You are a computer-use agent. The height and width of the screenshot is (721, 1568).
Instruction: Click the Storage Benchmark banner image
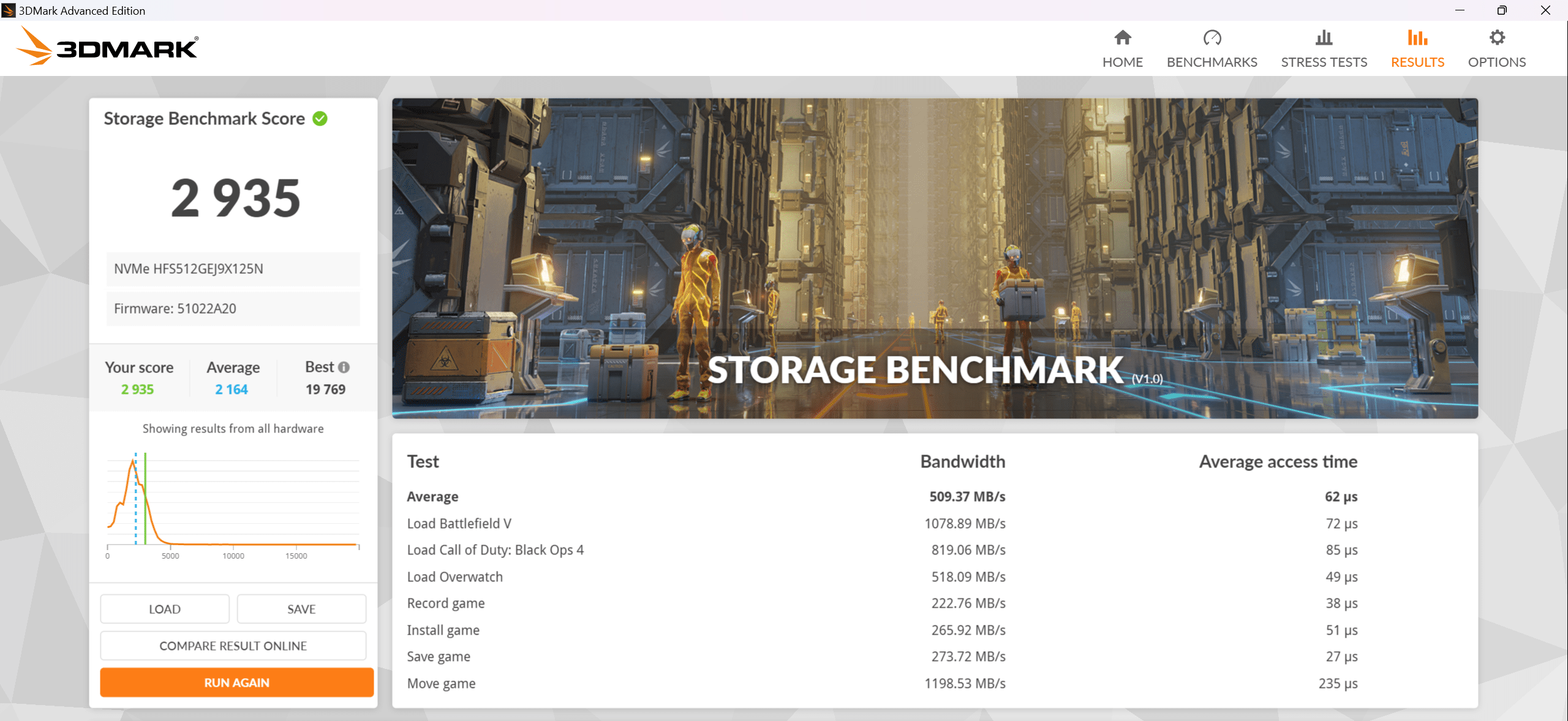(x=935, y=257)
